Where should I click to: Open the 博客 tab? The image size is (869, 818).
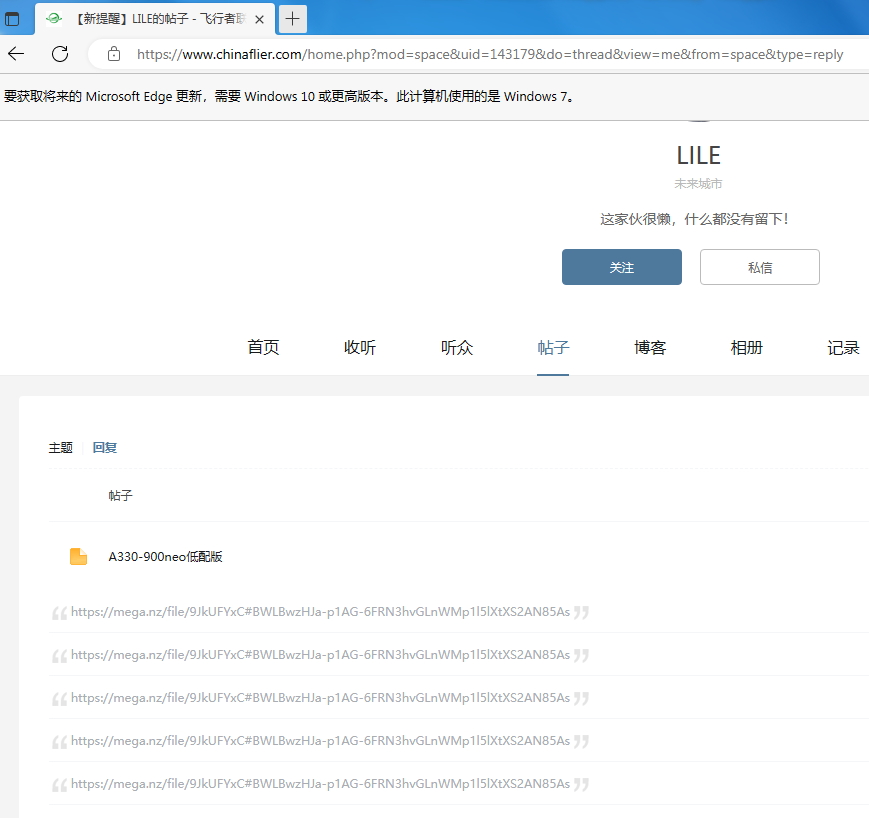pos(649,347)
